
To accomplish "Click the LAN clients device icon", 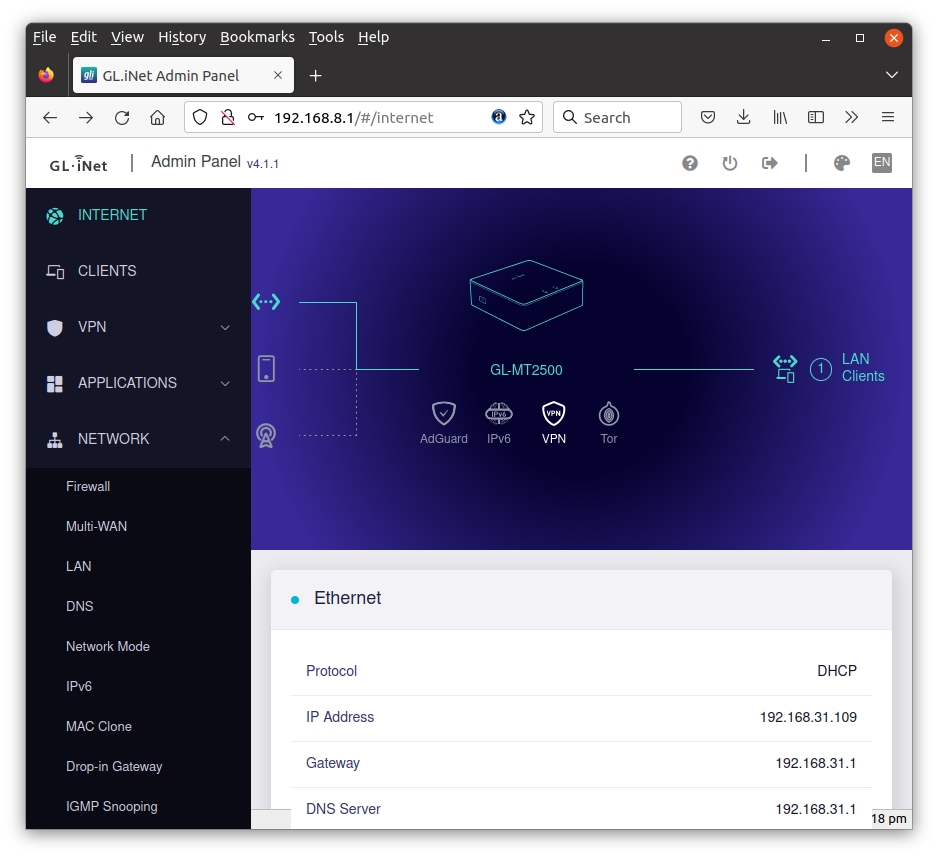I will (x=785, y=369).
